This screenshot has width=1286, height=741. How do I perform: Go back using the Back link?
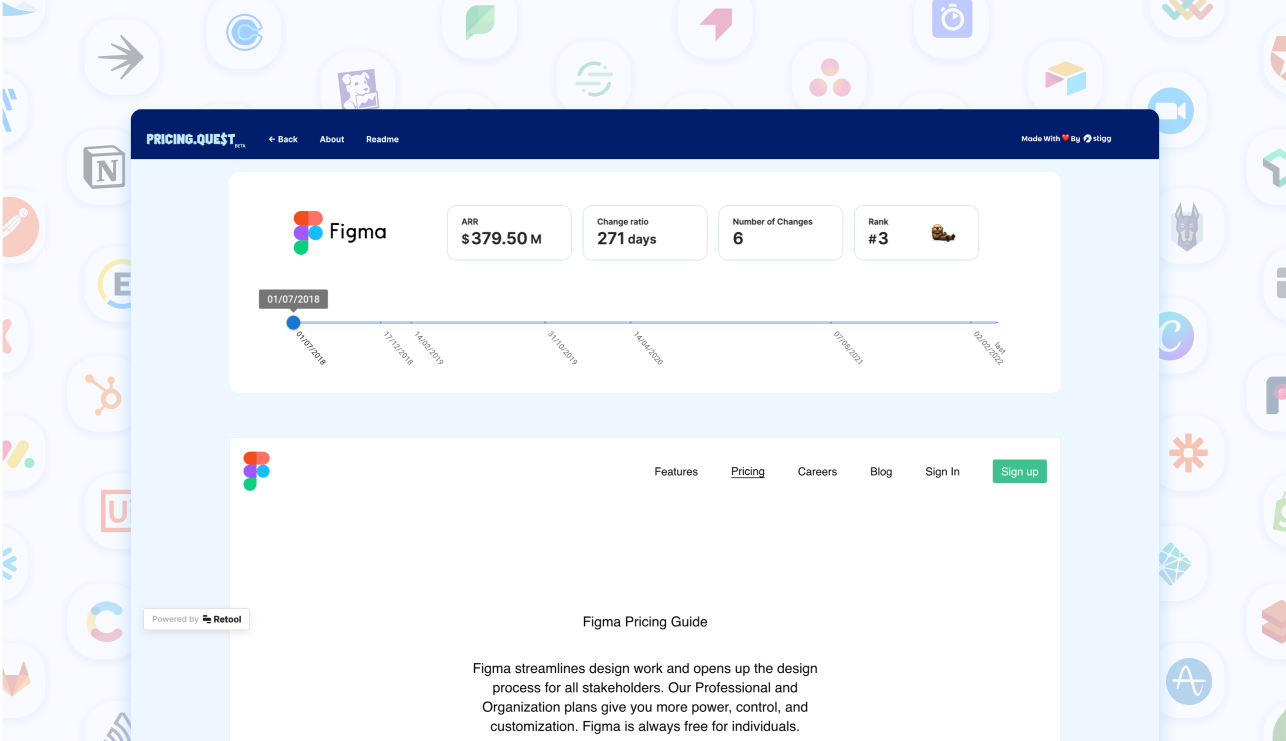click(x=283, y=139)
